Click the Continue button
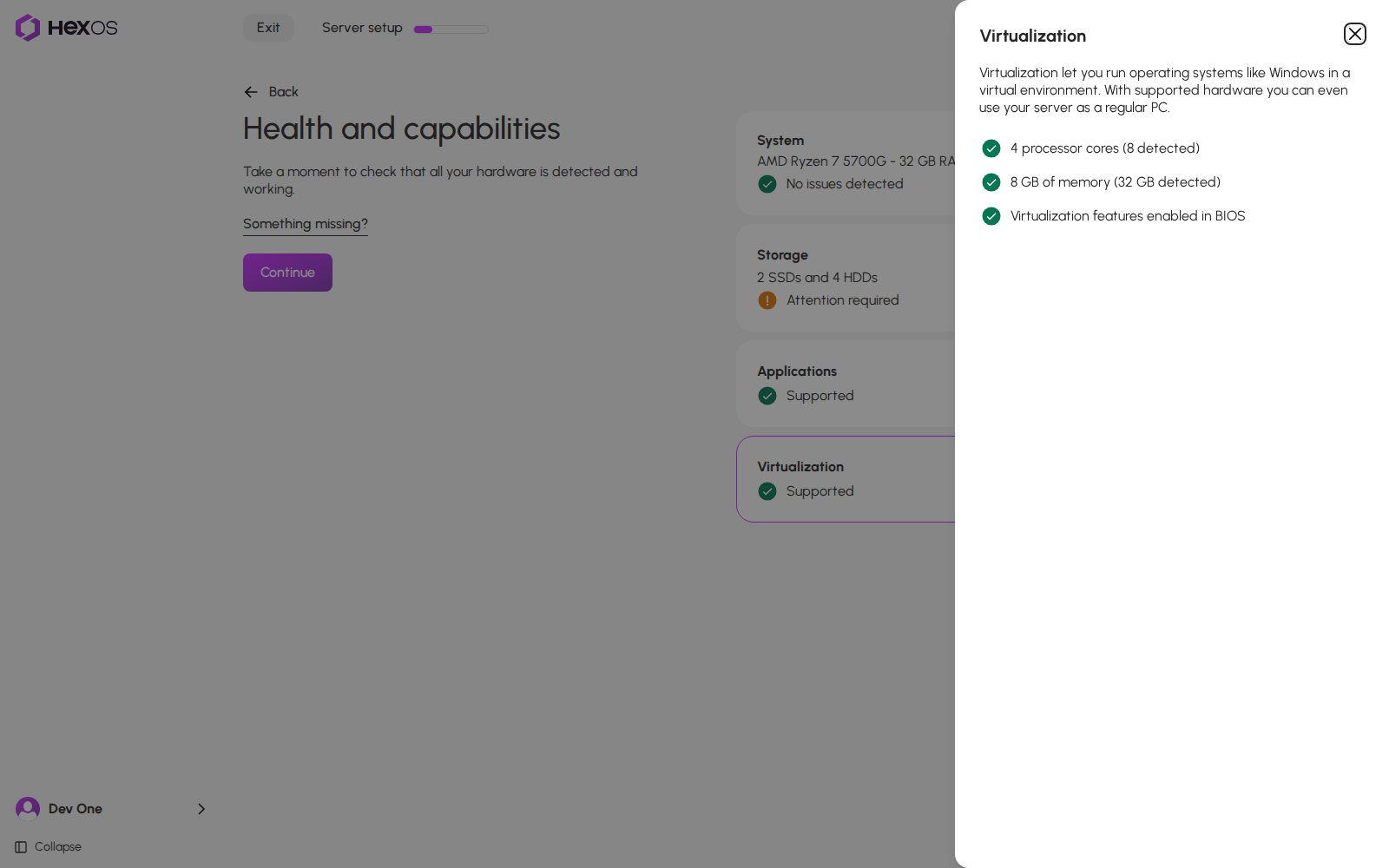 click(287, 273)
